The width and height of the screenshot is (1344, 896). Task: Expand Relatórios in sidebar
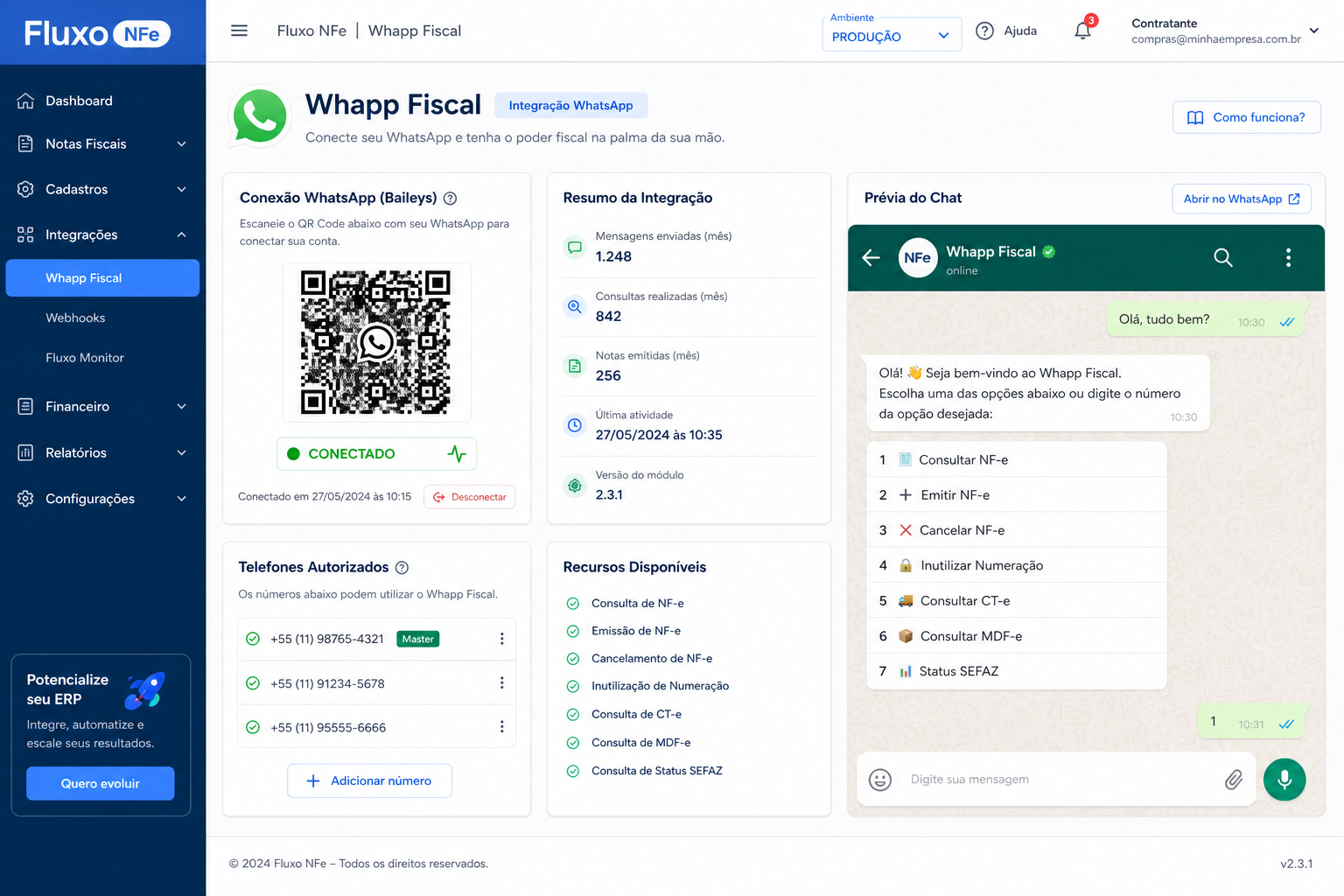102,452
